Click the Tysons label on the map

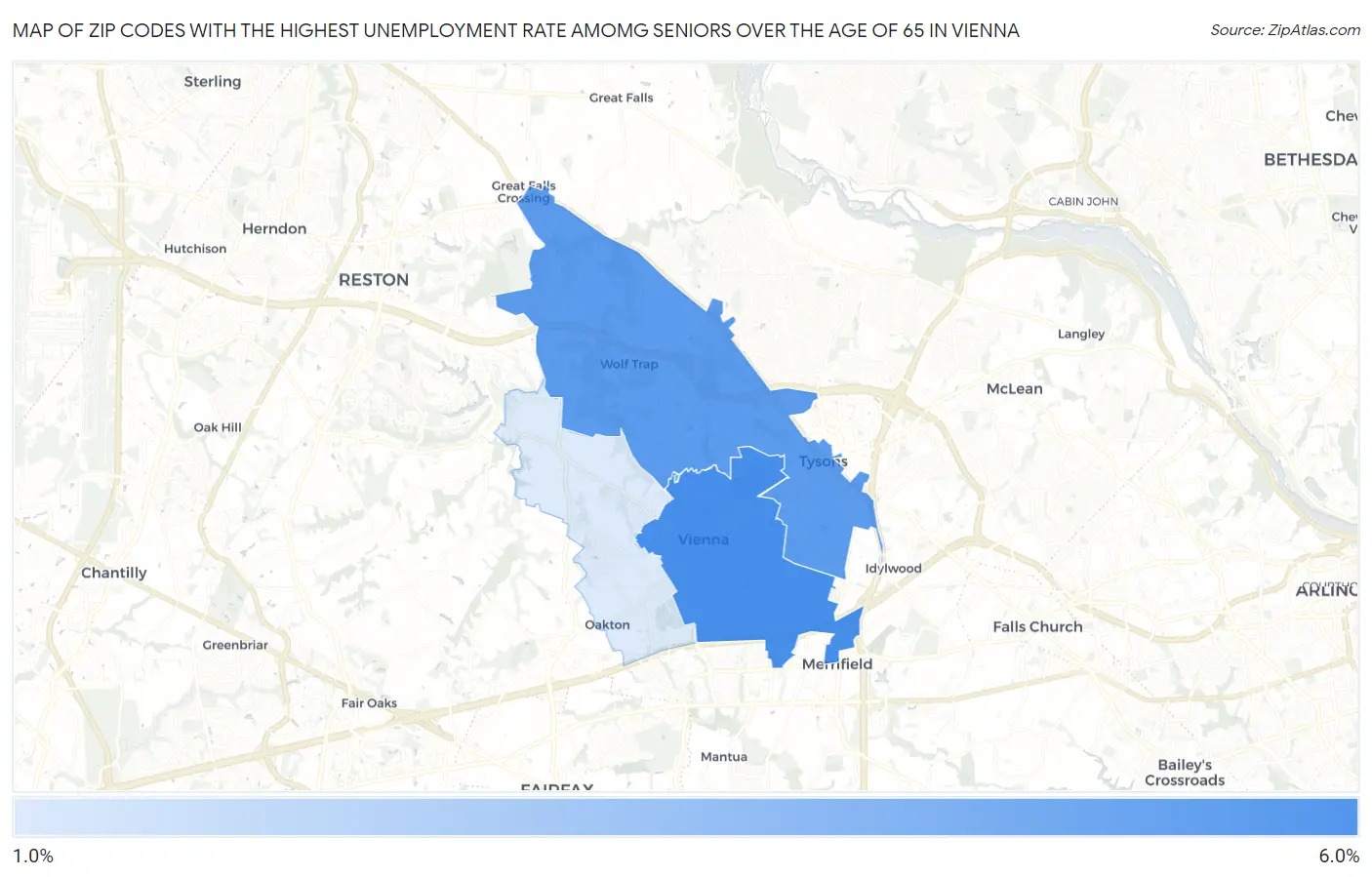824,461
